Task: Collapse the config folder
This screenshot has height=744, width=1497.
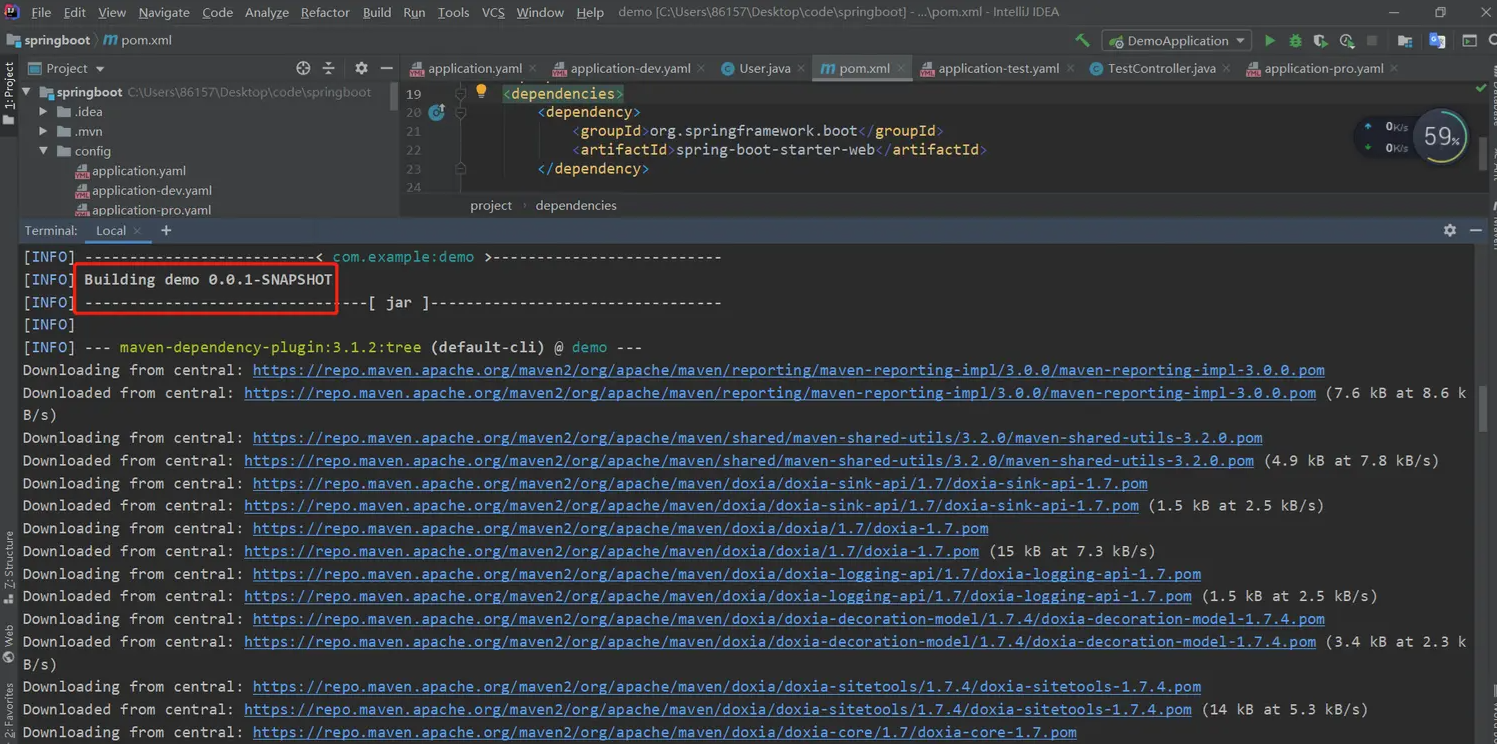Action: pos(44,151)
